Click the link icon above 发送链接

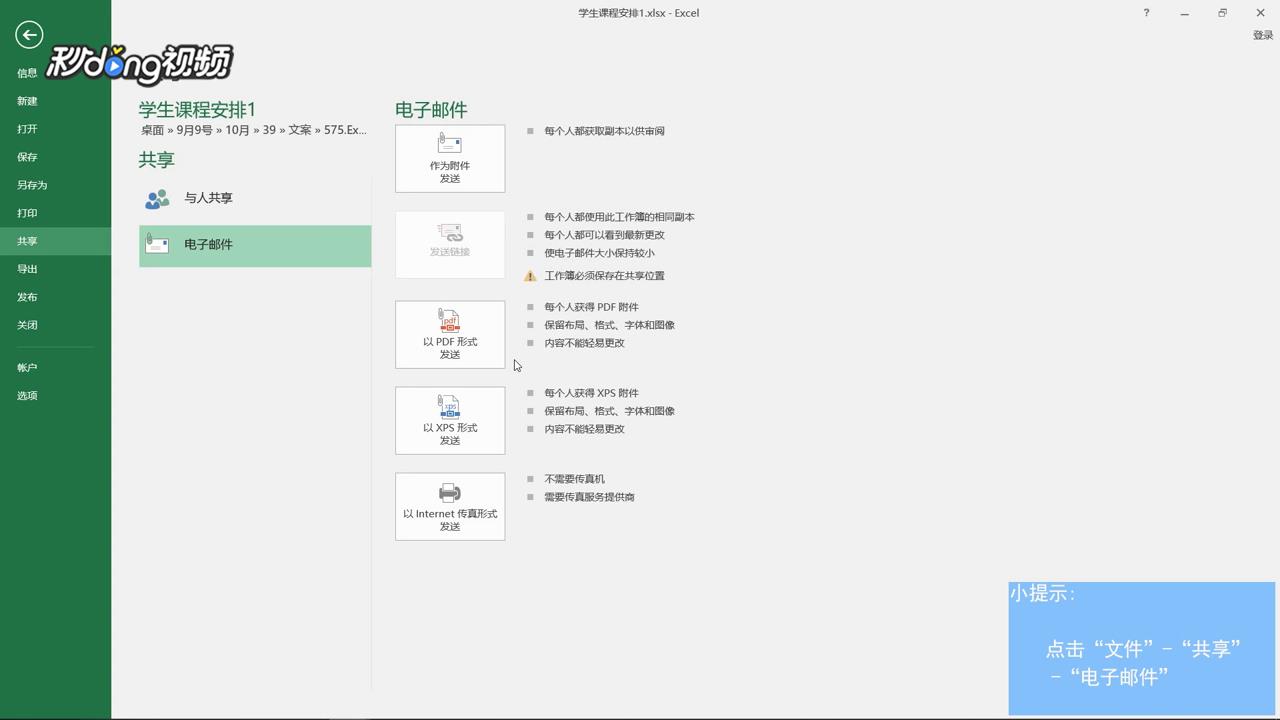tap(450, 232)
